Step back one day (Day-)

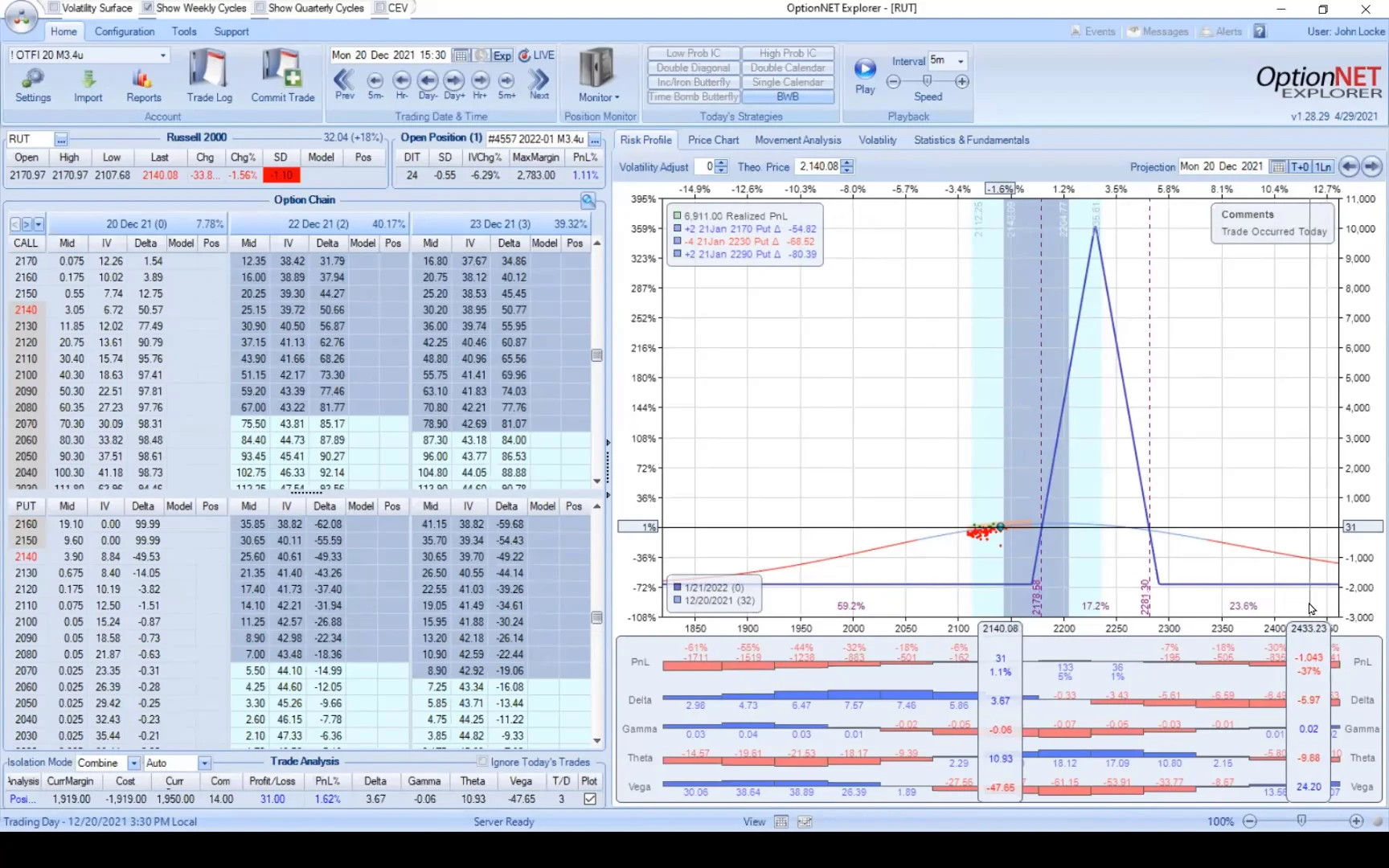pos(428,80)
